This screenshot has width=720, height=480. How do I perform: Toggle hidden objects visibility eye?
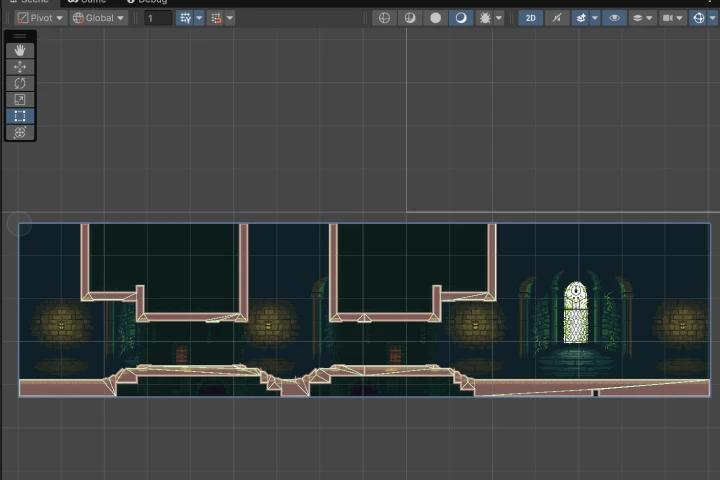coord(614,18)
